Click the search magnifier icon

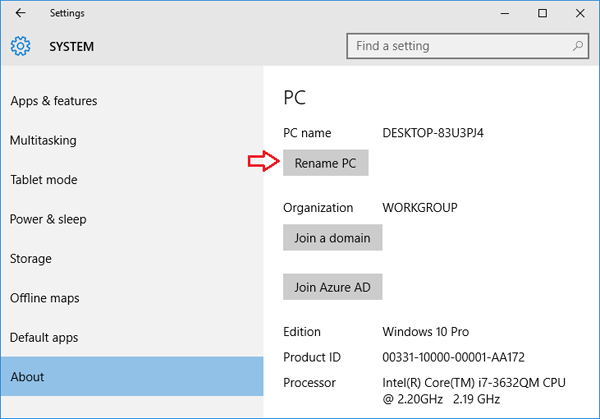click(578, 46)
